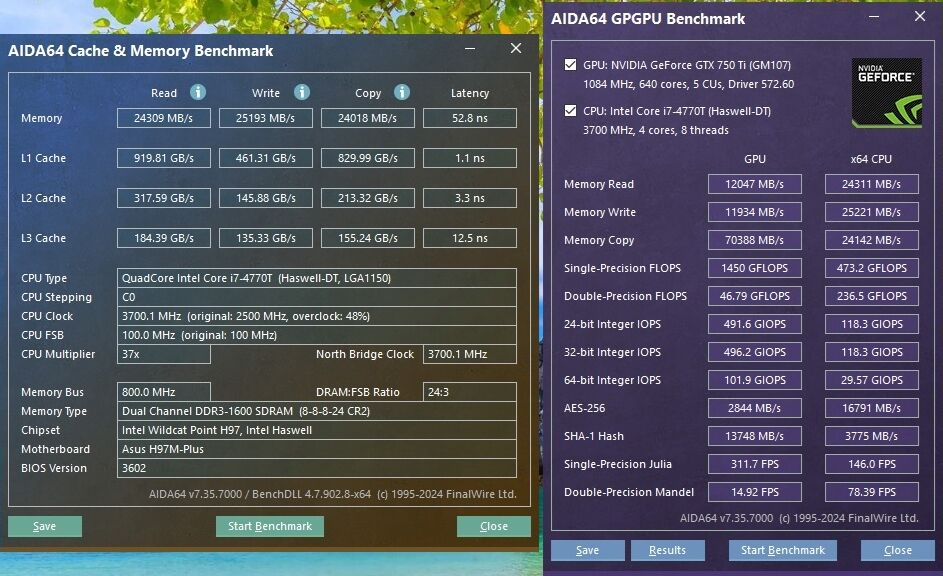Uncheck the GPU NVIDIA GeForce GTX 750 Ti checkbox
The image size is (943, 576).
tap(570, 65)
